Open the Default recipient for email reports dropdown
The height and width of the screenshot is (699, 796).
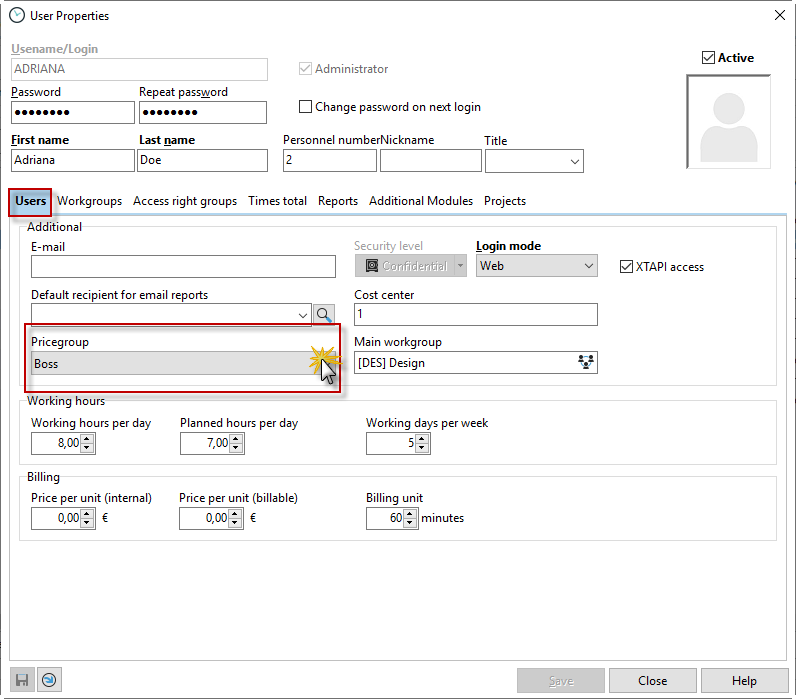[303, 315]
